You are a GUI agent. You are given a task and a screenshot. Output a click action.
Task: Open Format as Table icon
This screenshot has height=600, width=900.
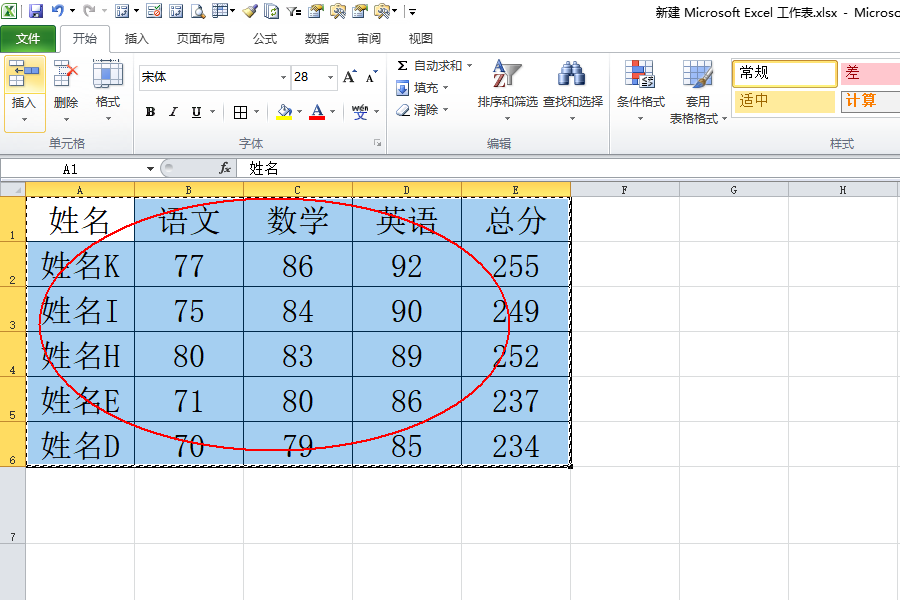click(x=697, y=74)
